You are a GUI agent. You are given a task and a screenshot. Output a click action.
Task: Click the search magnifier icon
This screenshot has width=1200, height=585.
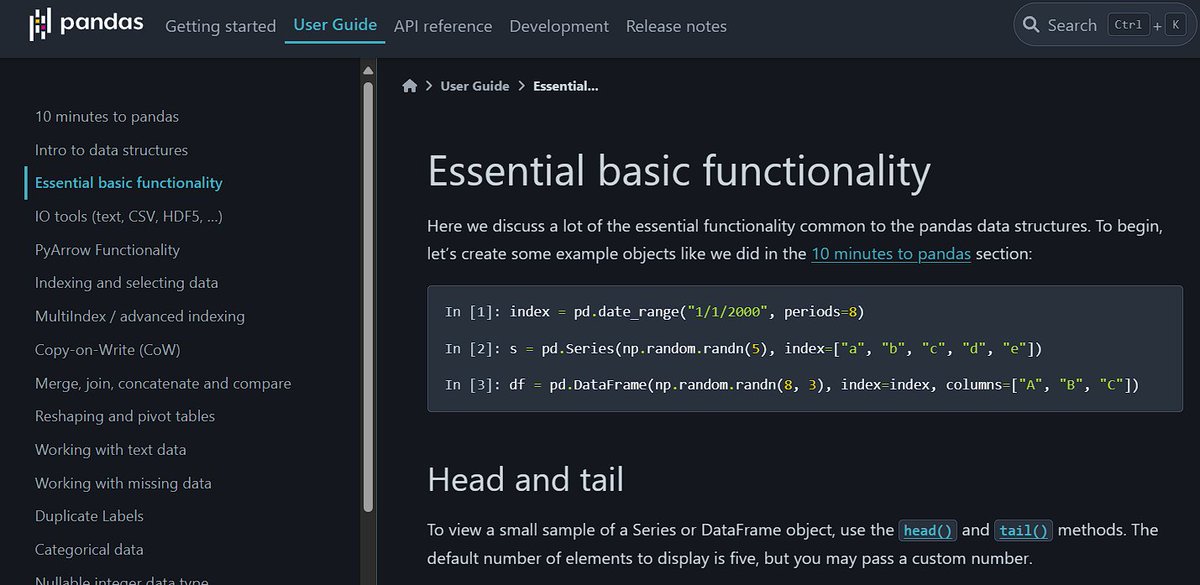(x=1031, y=25)
